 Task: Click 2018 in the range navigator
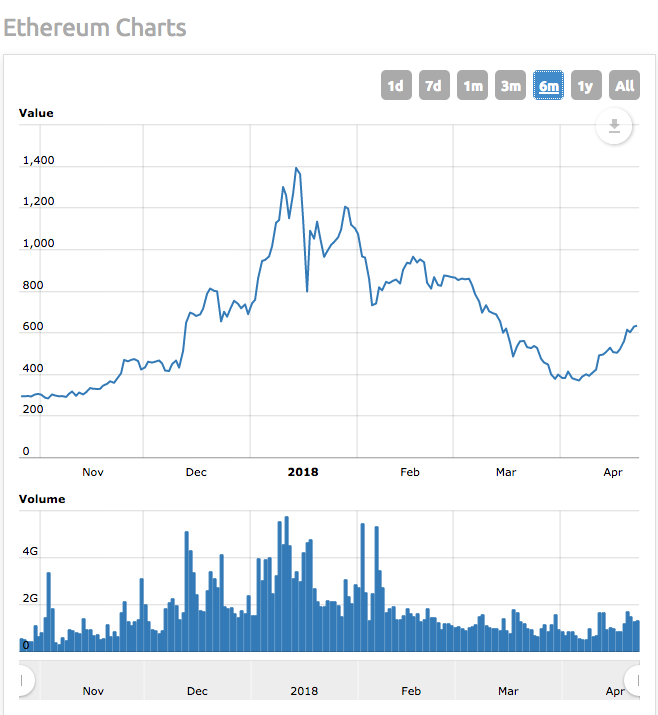(304, 691)
